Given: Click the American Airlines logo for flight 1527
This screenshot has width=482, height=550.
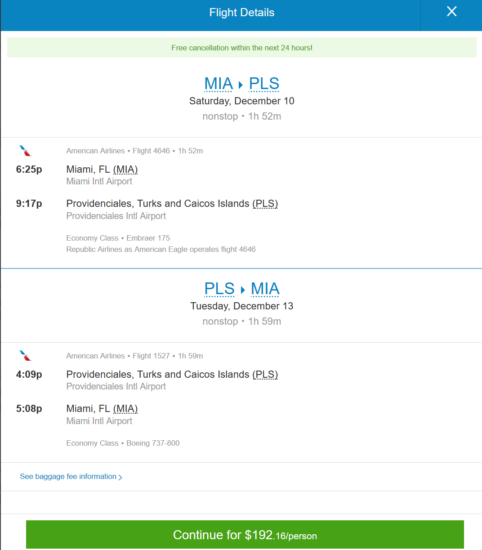Looking at the screenshot, I should (25, 356).
